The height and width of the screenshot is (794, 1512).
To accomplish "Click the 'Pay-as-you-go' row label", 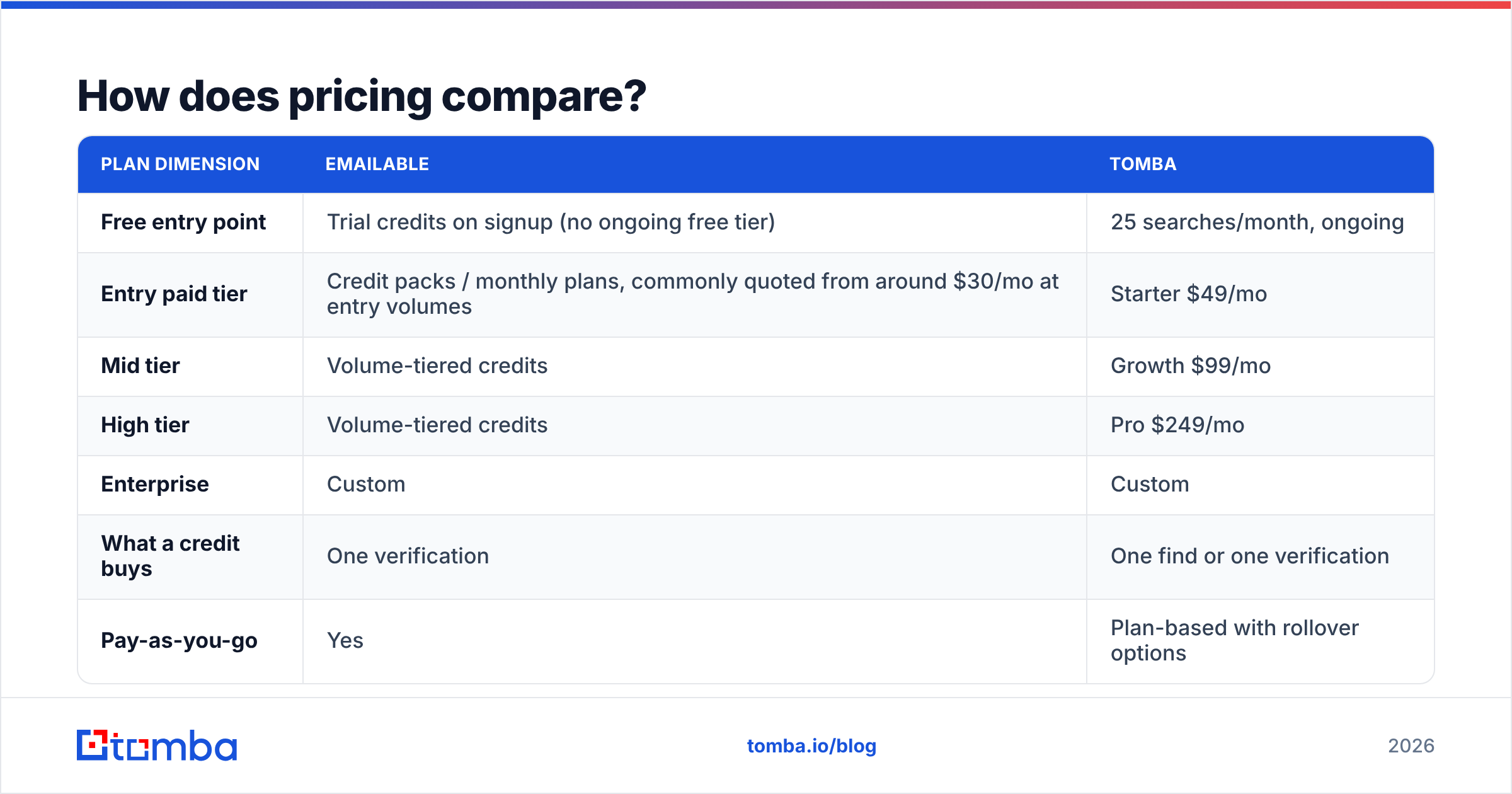I will pos(179,641).
